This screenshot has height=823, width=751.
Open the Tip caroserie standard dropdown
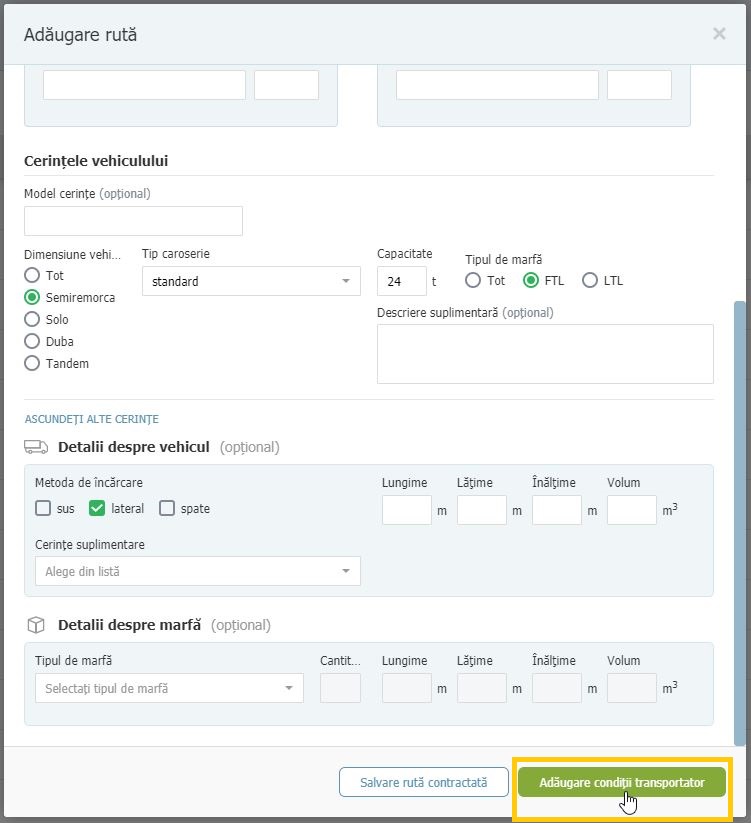point(251,281)
